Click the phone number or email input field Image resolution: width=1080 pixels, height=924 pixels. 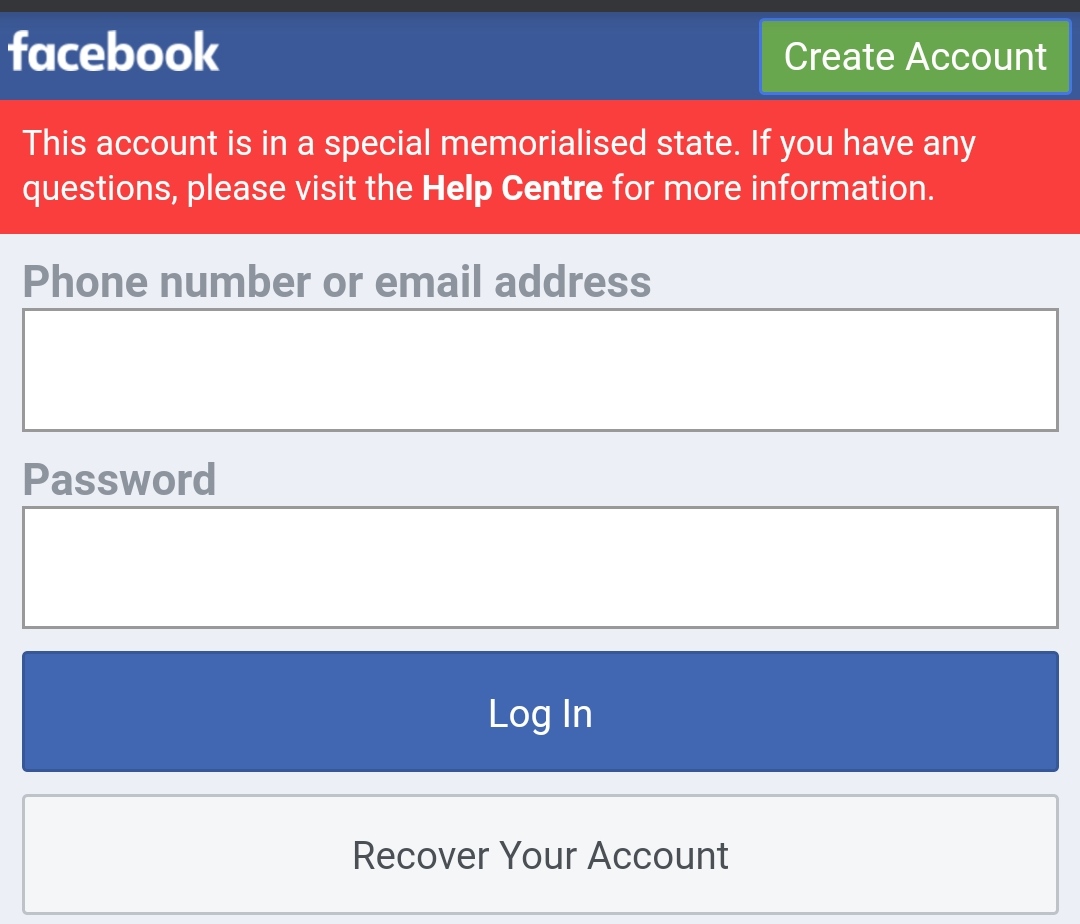540,370
